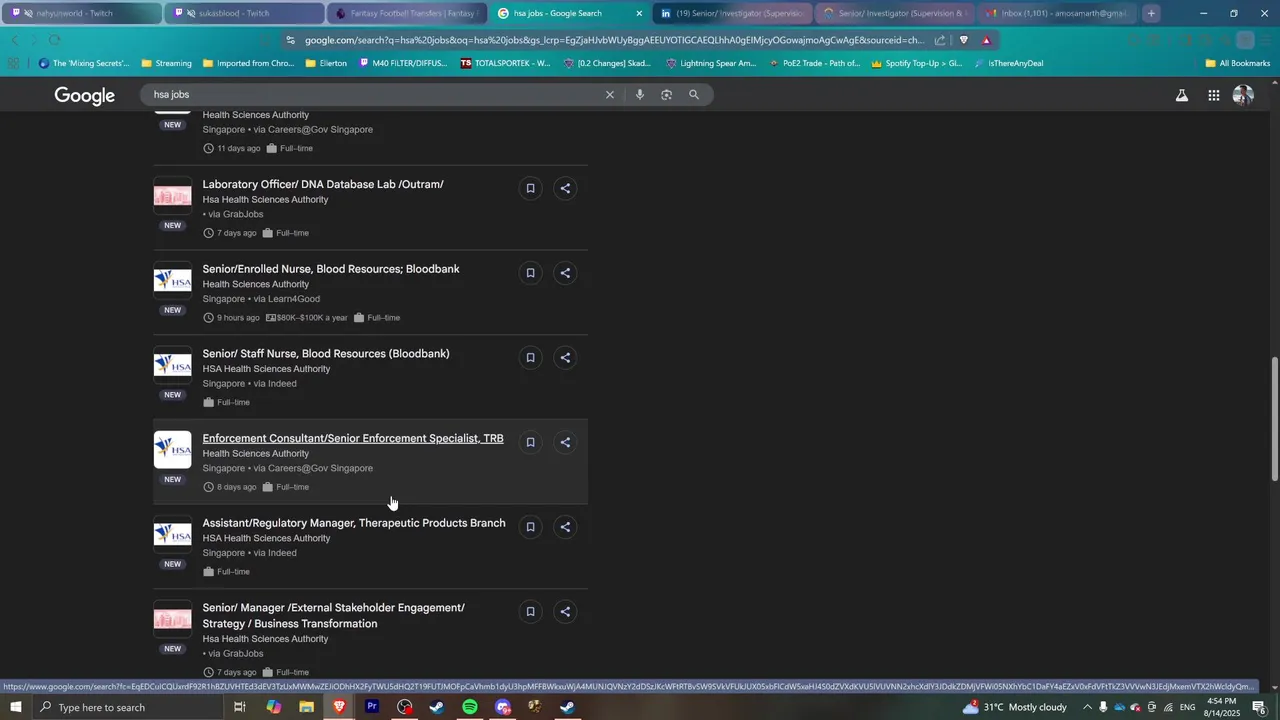Open Spotify from the taskbar
This screenshot has height=720, width=1280.
click(470, 707)
